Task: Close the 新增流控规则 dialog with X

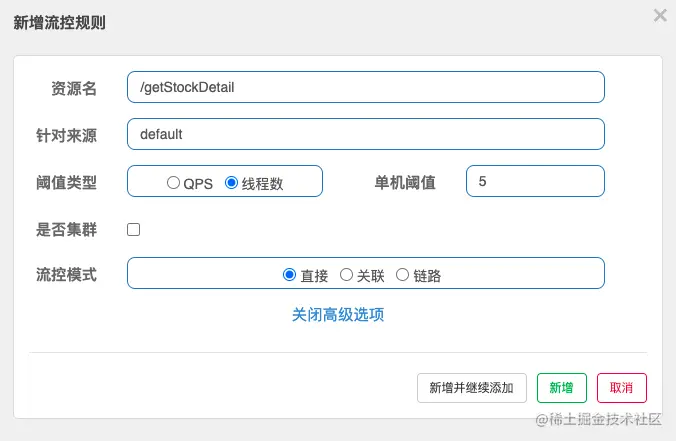Action: [660, 16]
